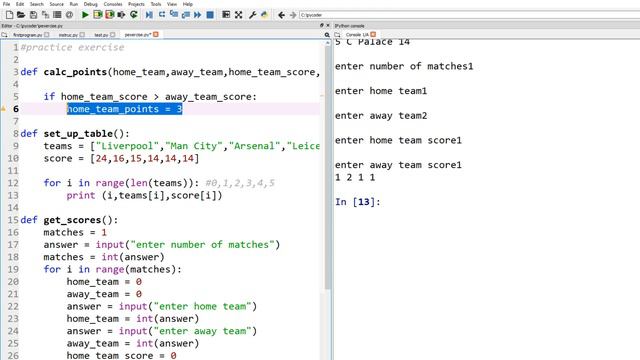The width and height of the screenshot is (640, 360).
Task: Click line number 15 in the gutter
Action: 13,220
